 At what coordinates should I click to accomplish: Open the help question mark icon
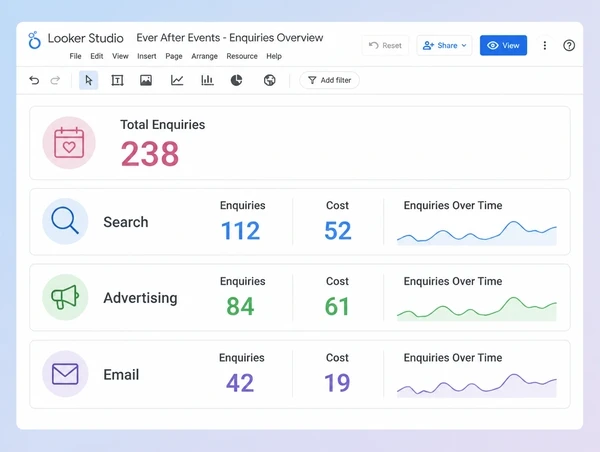click(569, 46)
